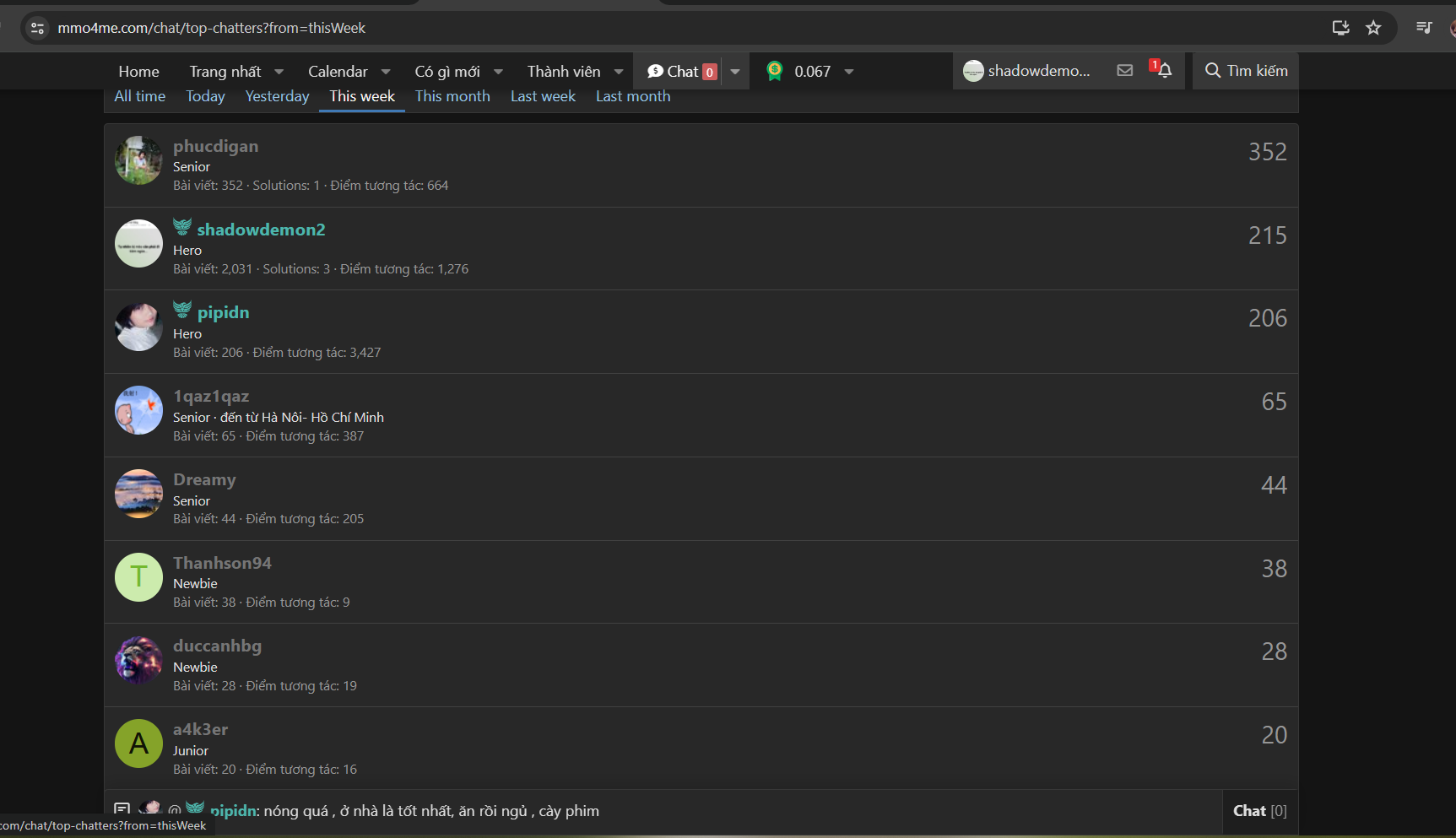This screenshot has width=1456, height=838.
Task: Switch to the Last month tab
Action: tap(633, 96)
